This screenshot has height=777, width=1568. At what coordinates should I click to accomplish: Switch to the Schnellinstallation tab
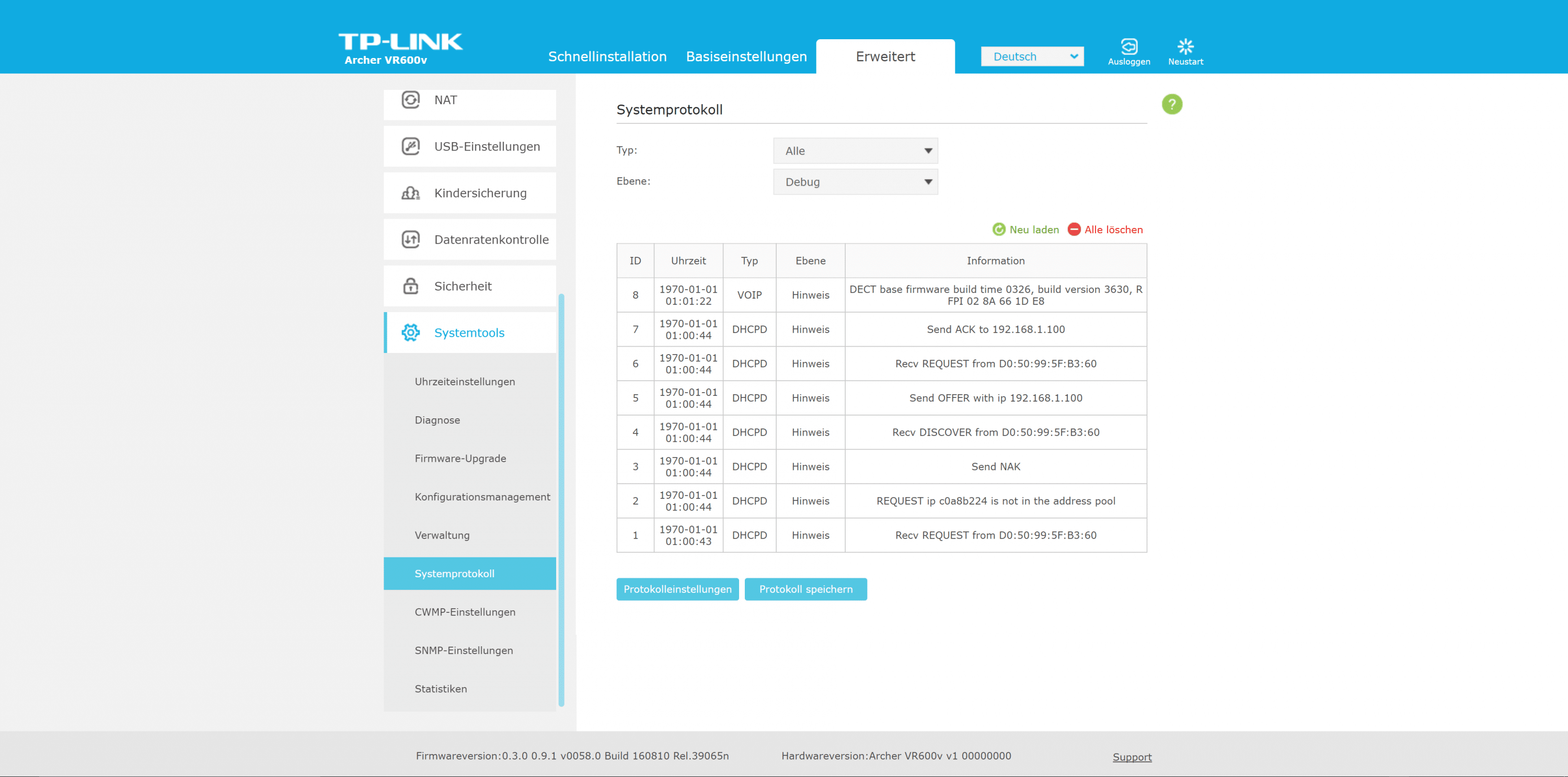pos(607,56)
